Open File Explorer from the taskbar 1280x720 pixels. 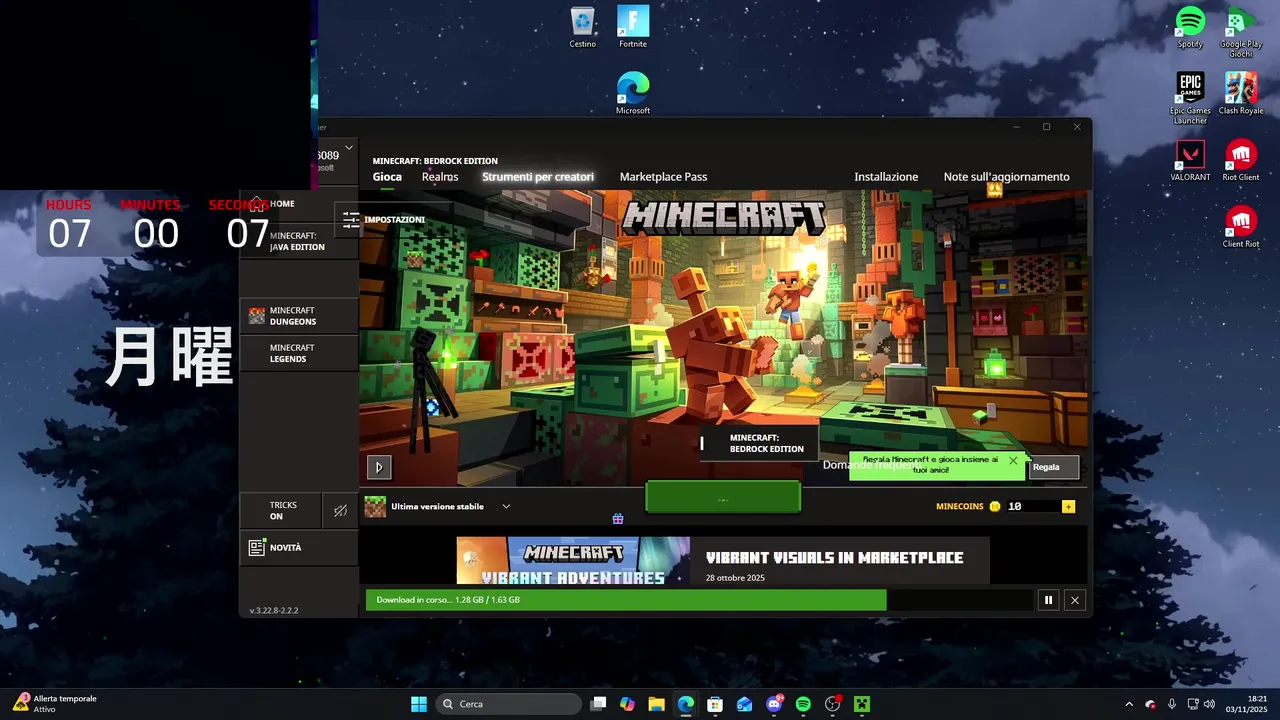[x=656, y=704]
